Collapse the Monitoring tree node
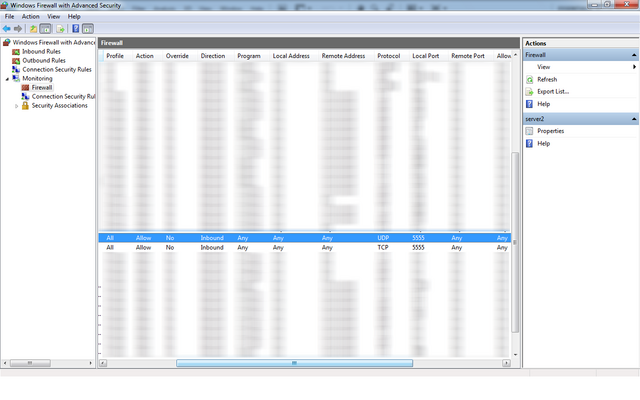640x400 pixels. 7,79
